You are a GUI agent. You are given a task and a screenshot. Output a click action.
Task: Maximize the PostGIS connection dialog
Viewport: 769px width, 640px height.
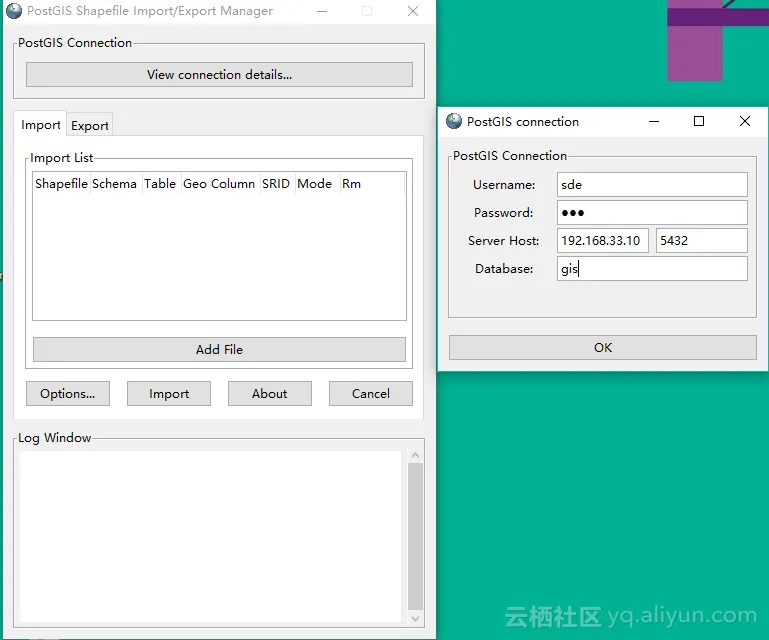699,121
